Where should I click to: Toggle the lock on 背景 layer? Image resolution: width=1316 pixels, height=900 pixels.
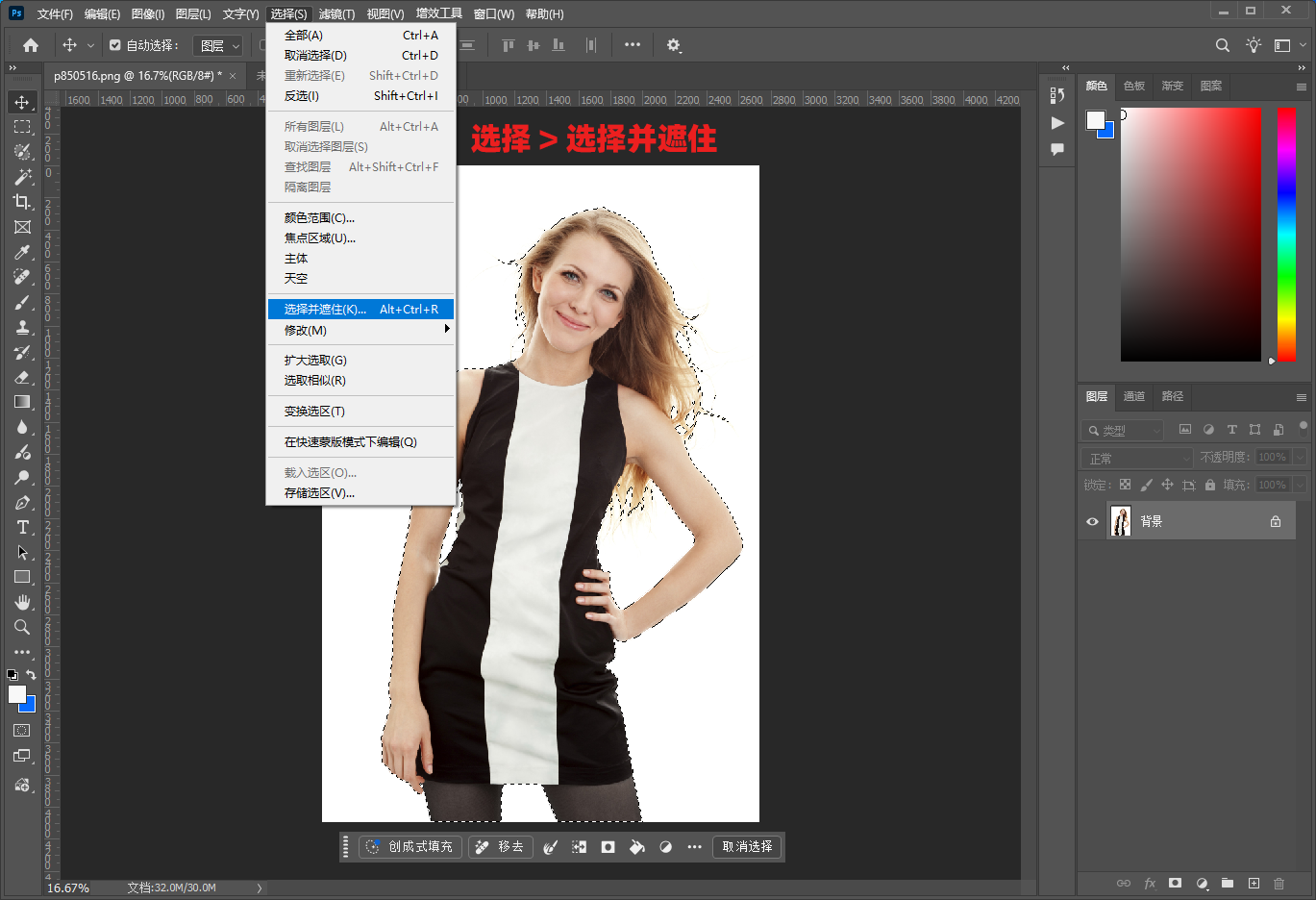[x=1276, y=521]
